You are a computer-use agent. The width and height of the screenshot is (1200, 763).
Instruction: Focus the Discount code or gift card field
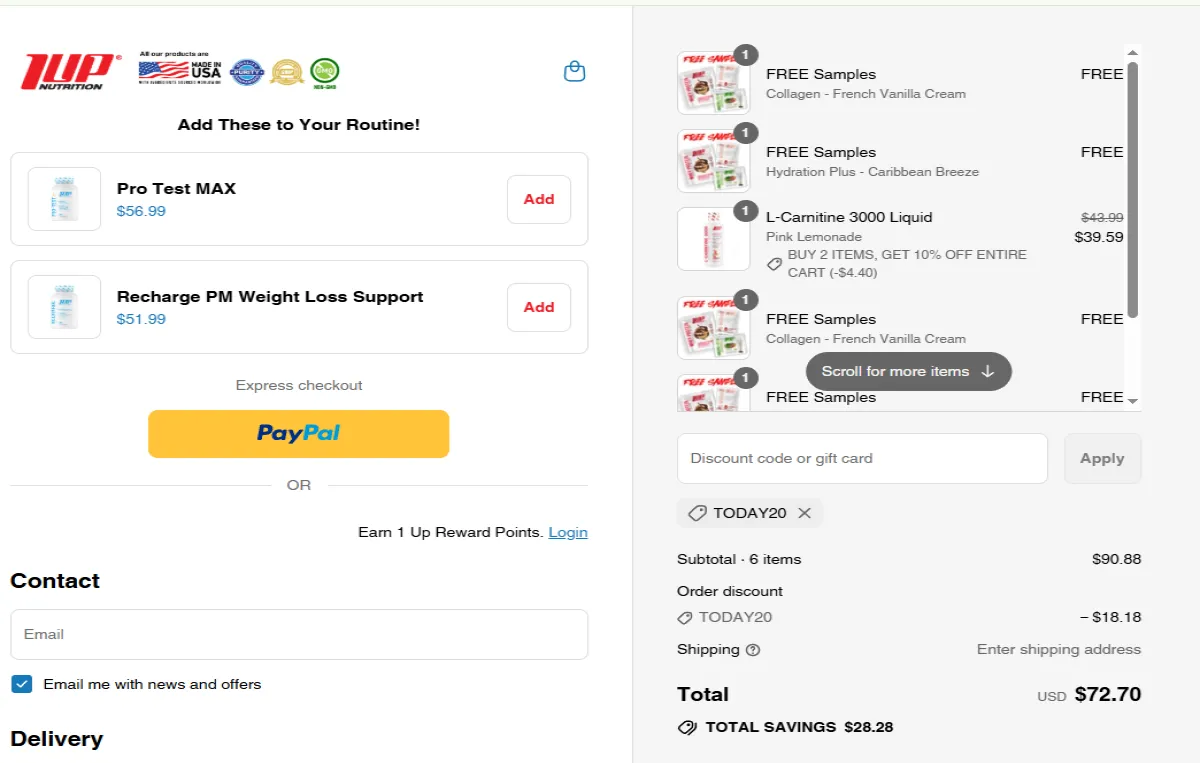862,458
